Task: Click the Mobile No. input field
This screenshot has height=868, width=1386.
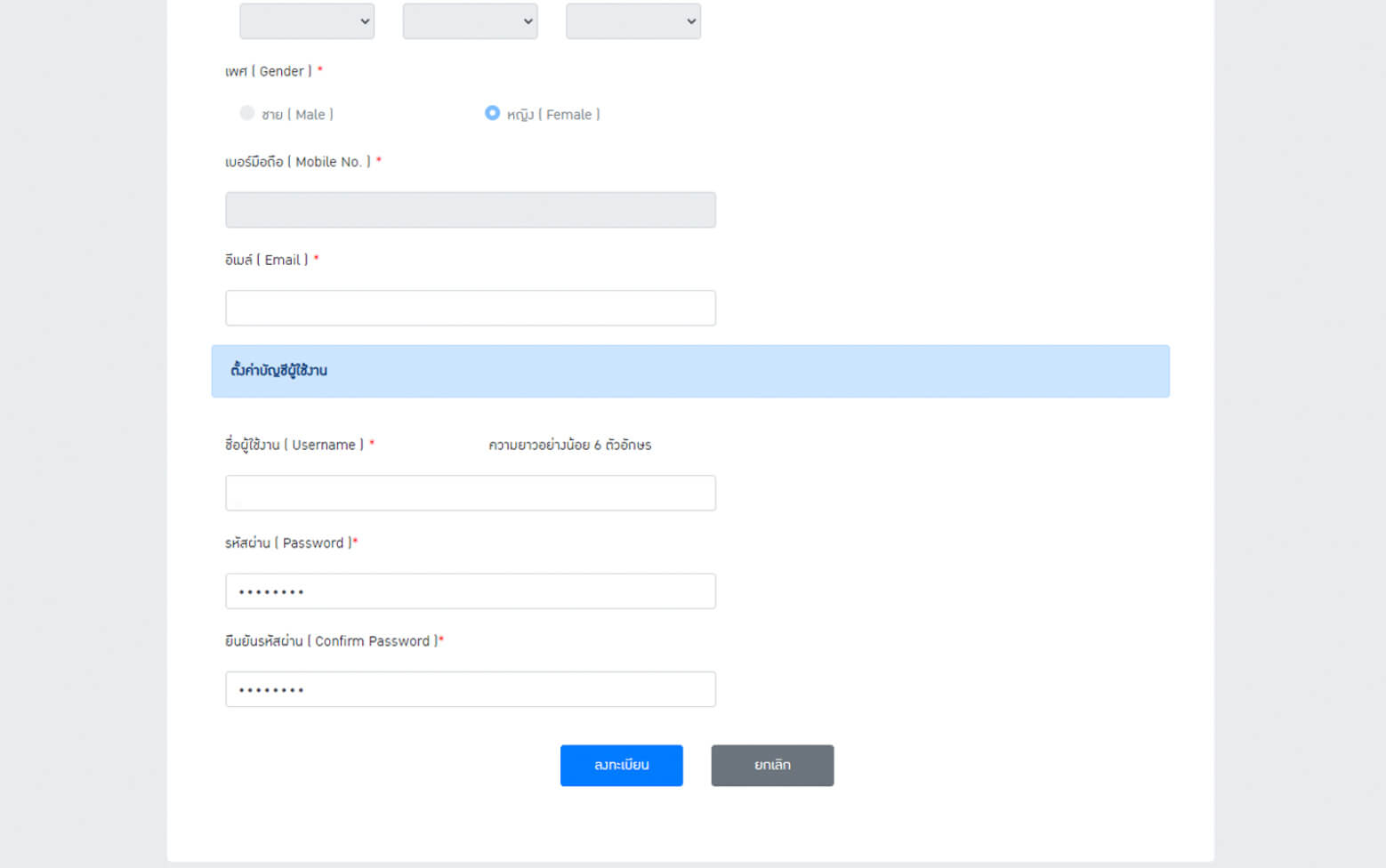Action: click(470, 210)
